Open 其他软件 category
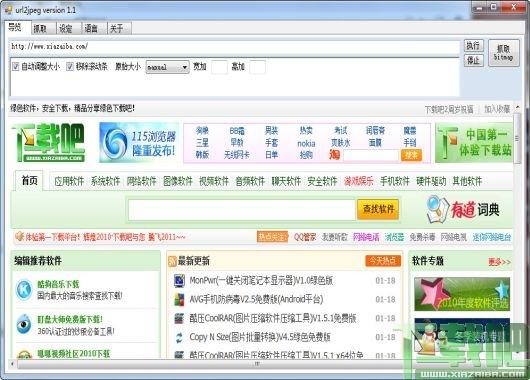The height and width of the screenshot is (380, 530). point(467,181)
